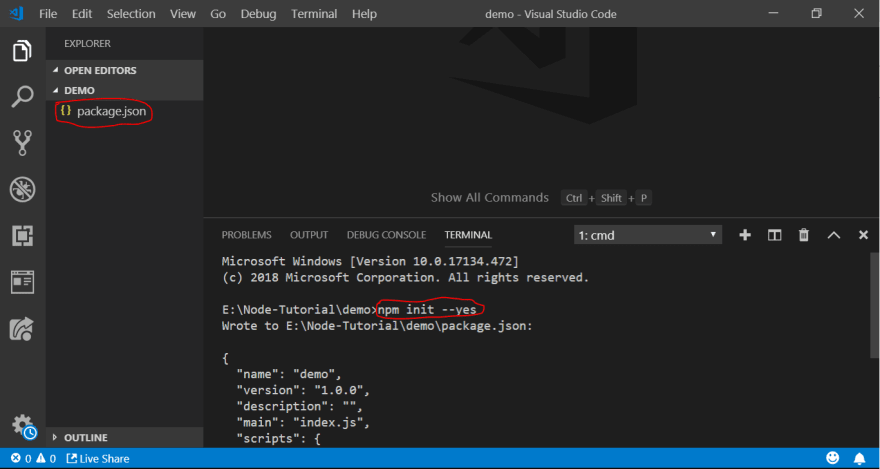Expand the Outline section
The height and width of the screenshot is (469, 880).
[125, 437]
